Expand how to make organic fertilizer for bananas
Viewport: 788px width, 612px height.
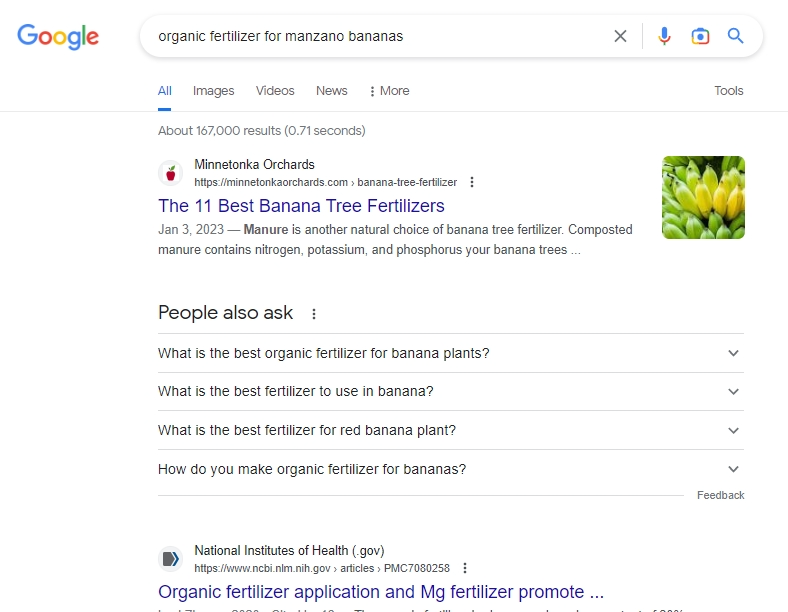[451, 469]
